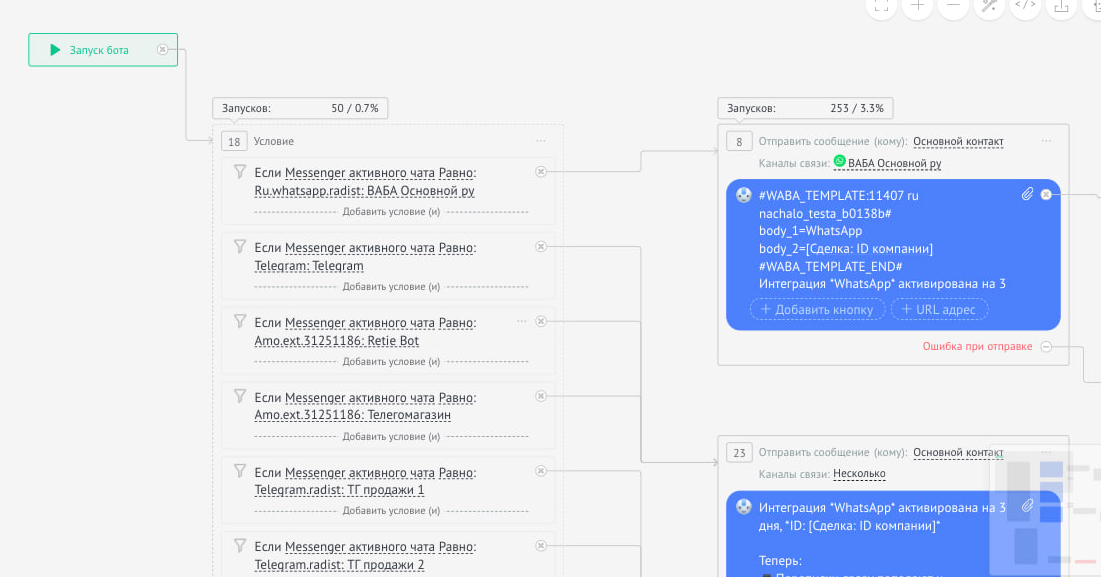
Task: Remove link from ВАБА Основной ру condition
Action: tap(541, 171)
